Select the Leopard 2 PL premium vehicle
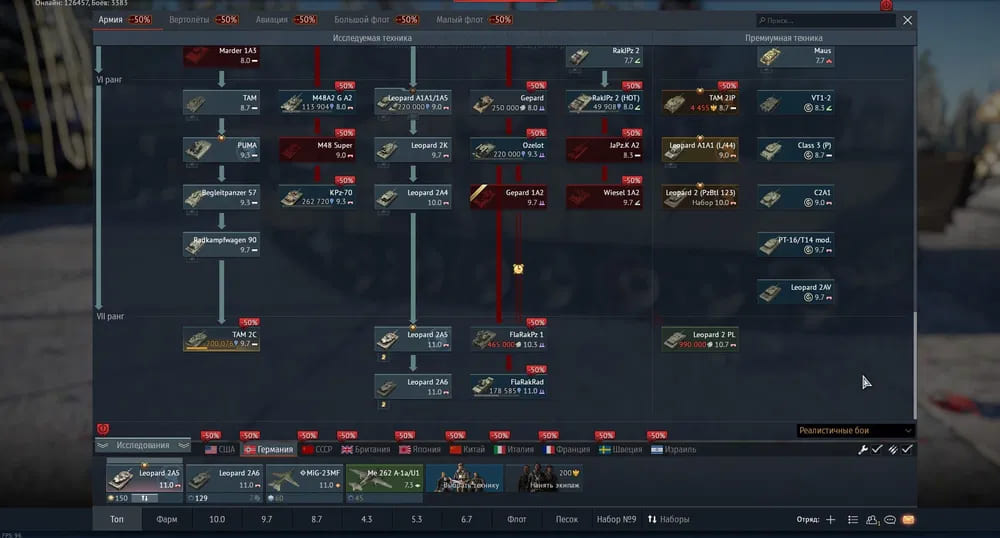This screenshot has height=538, width=1000. point(700,340)
